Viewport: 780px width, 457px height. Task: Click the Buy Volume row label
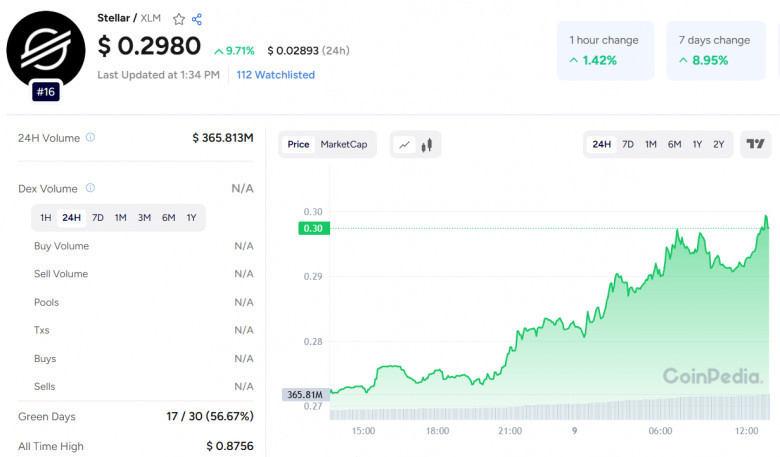[x=61, y=246]
